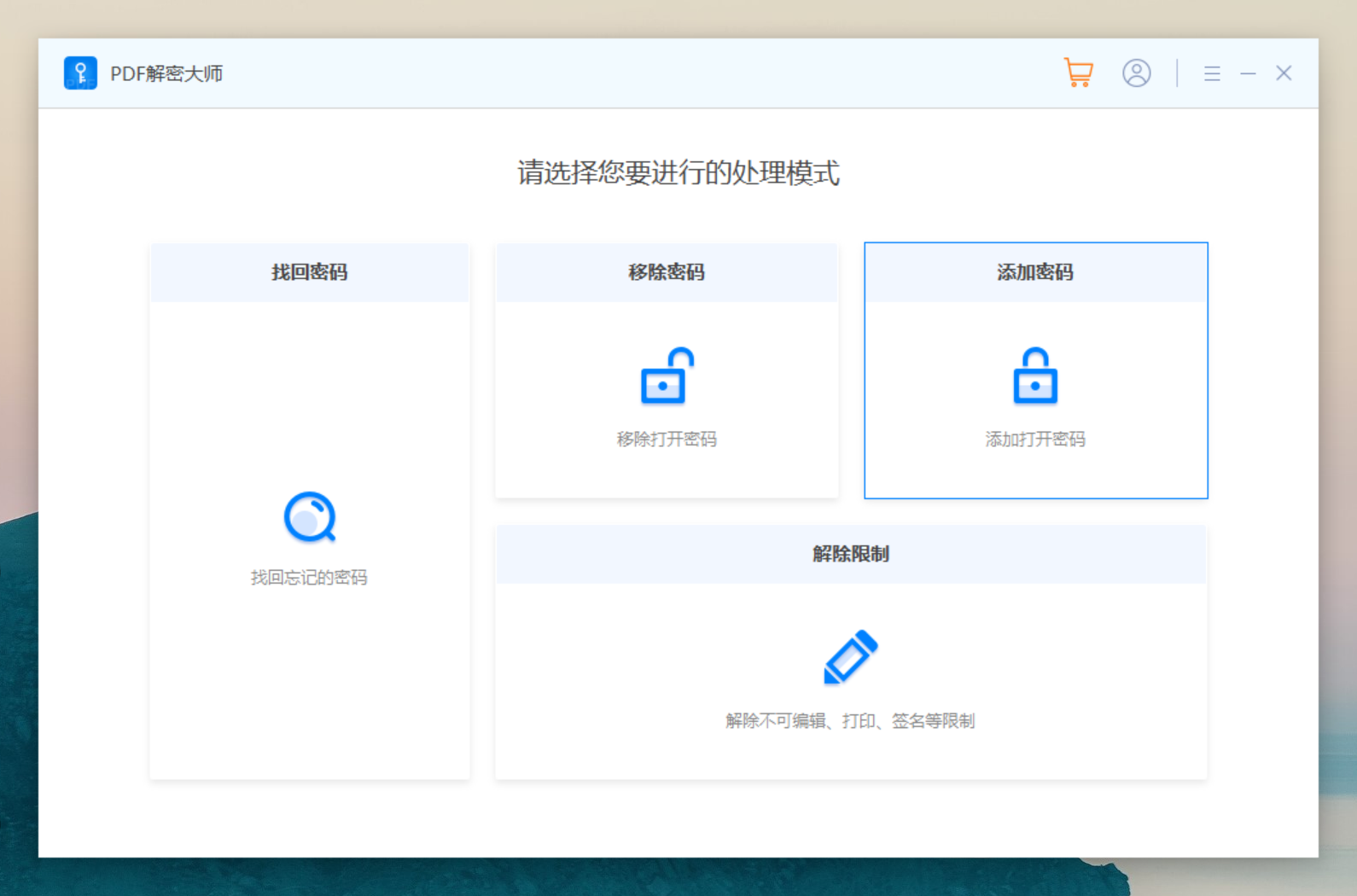This screenshot has width=1357, height=896.
Task: Minimize the PDF解密大师 window
Action: click(x=1248, y=73)
